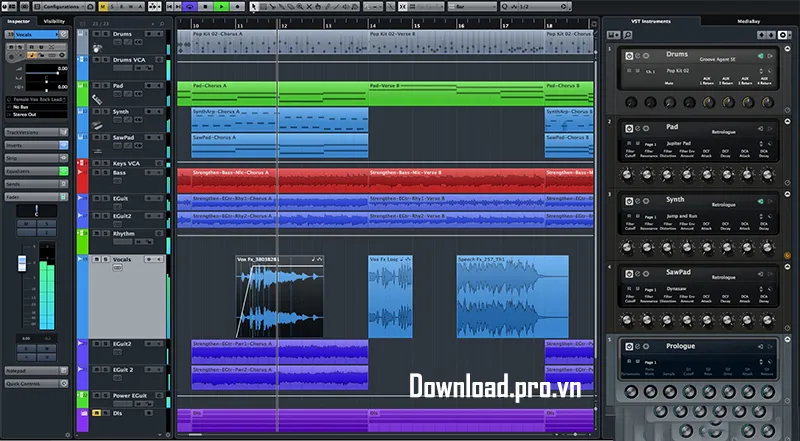Select the Mute X tool
Image resolution: width=800 pixels, height=441 pixels.
pos(309,7)
